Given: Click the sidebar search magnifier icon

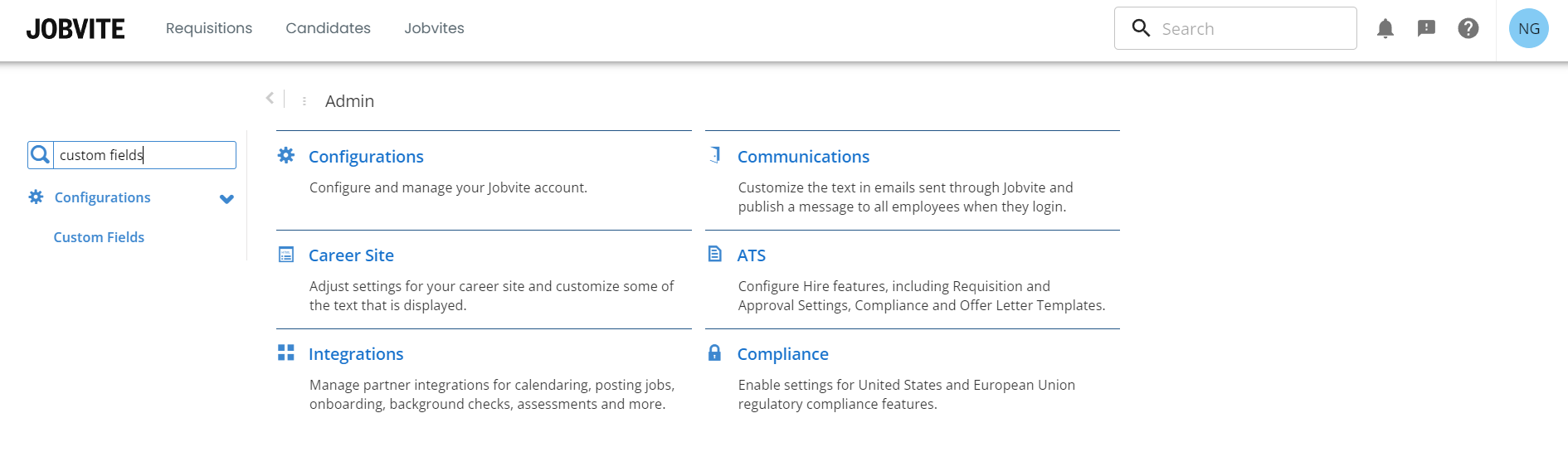Looking at the screenshot, I should pos(41,155).
